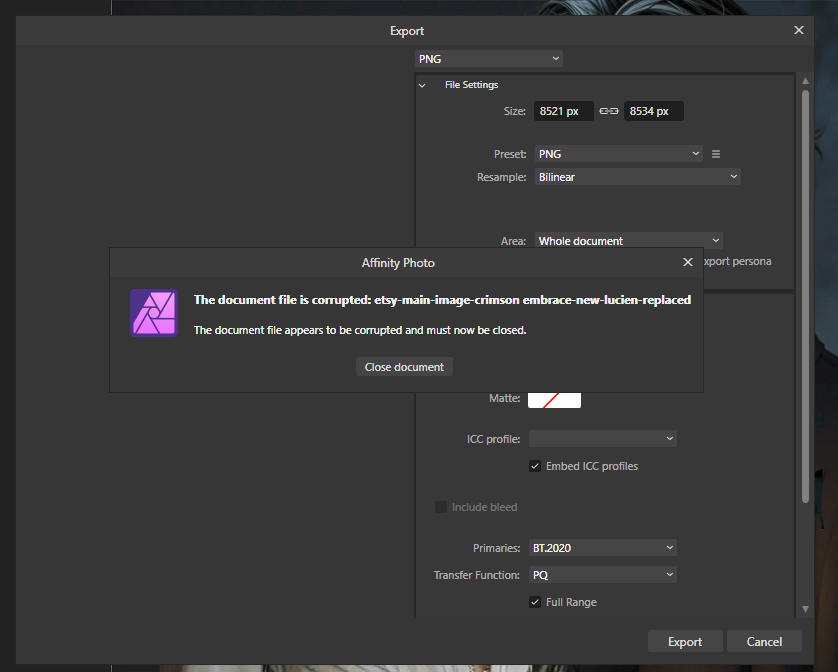Open the Transfer Function PQ dropdown

[603, 575]
